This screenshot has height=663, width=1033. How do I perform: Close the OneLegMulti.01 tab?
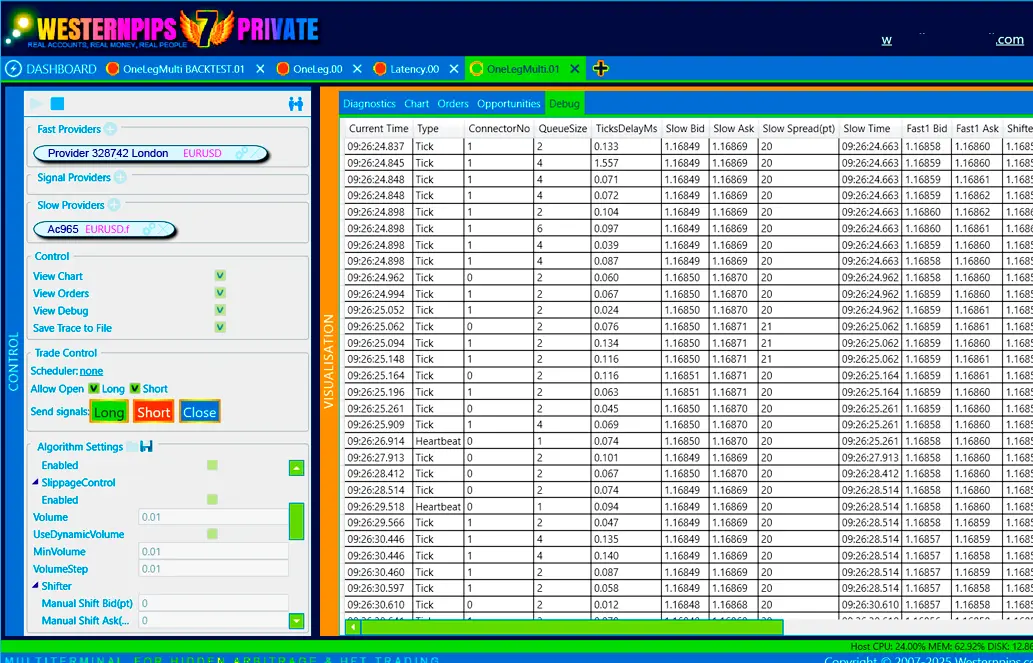tap(574, 69)
